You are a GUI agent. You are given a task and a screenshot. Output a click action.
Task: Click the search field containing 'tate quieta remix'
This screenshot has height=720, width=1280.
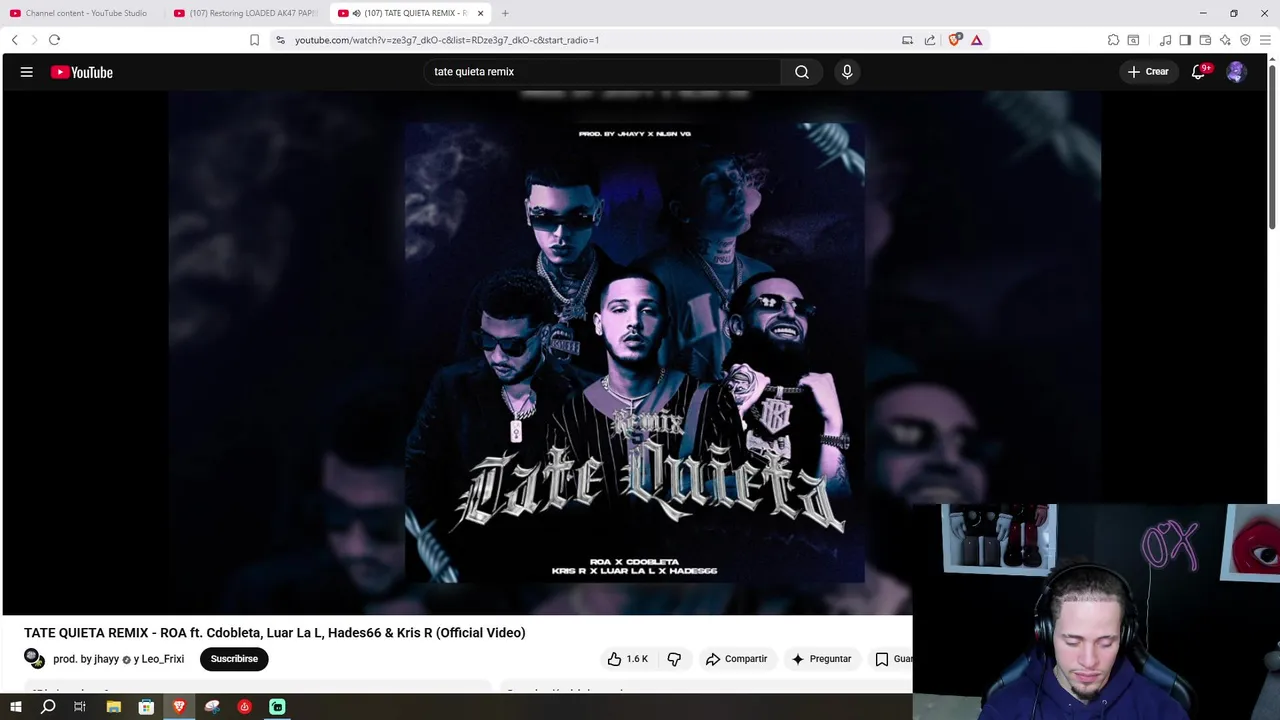603,72
